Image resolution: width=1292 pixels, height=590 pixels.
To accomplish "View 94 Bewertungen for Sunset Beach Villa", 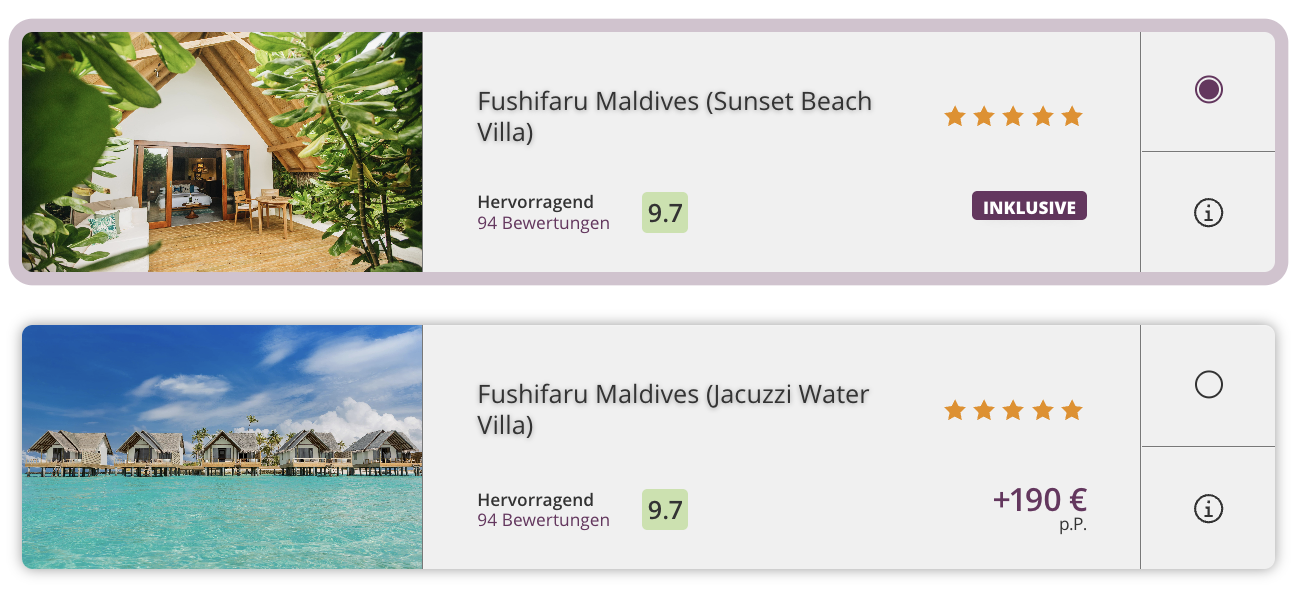I will click(x=543, y=223).
